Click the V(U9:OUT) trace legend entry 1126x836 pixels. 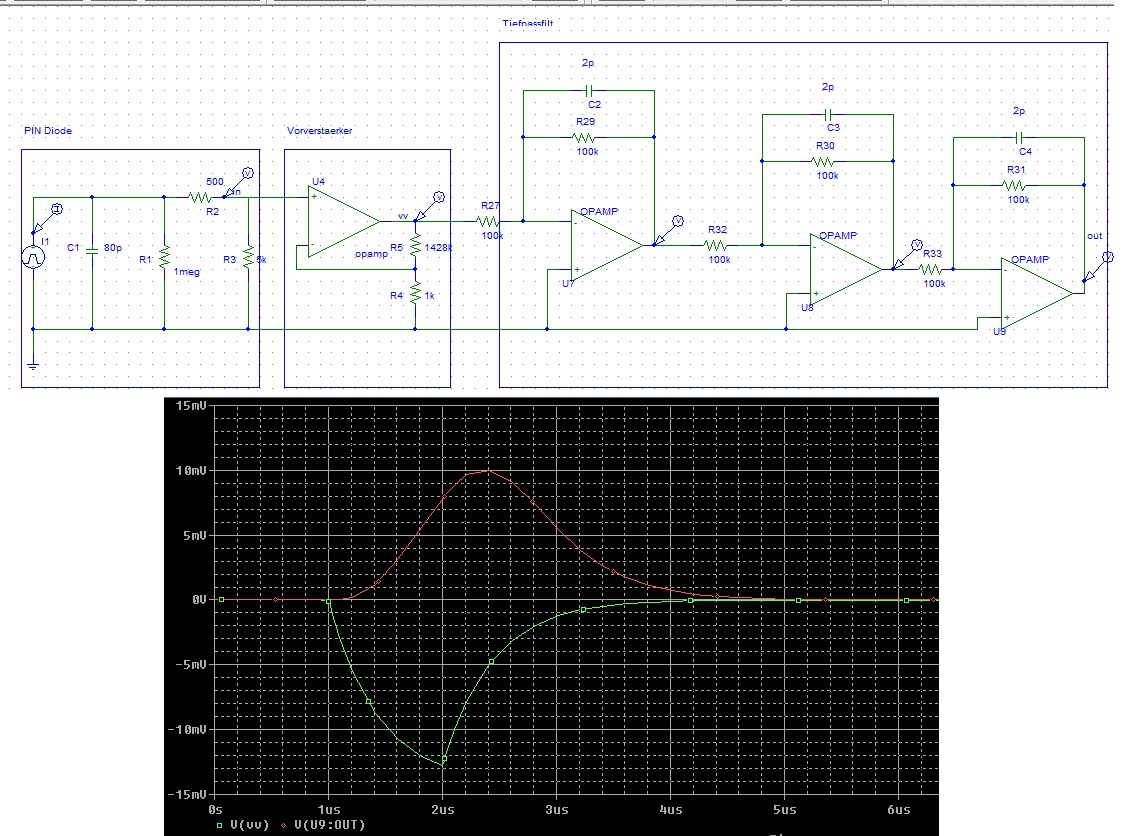point(323,825)
